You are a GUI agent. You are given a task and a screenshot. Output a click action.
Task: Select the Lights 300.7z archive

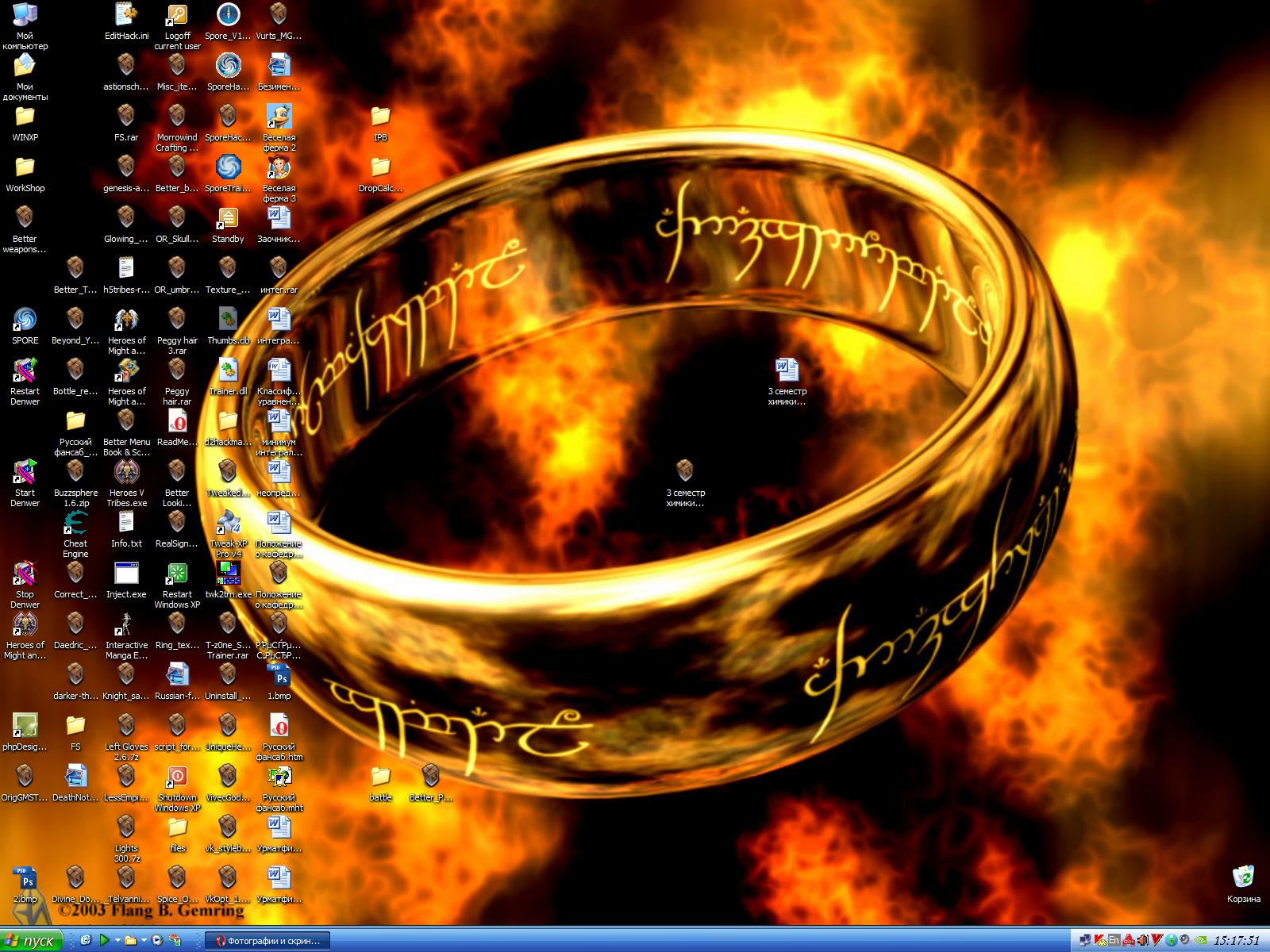(x=126, y=839)
